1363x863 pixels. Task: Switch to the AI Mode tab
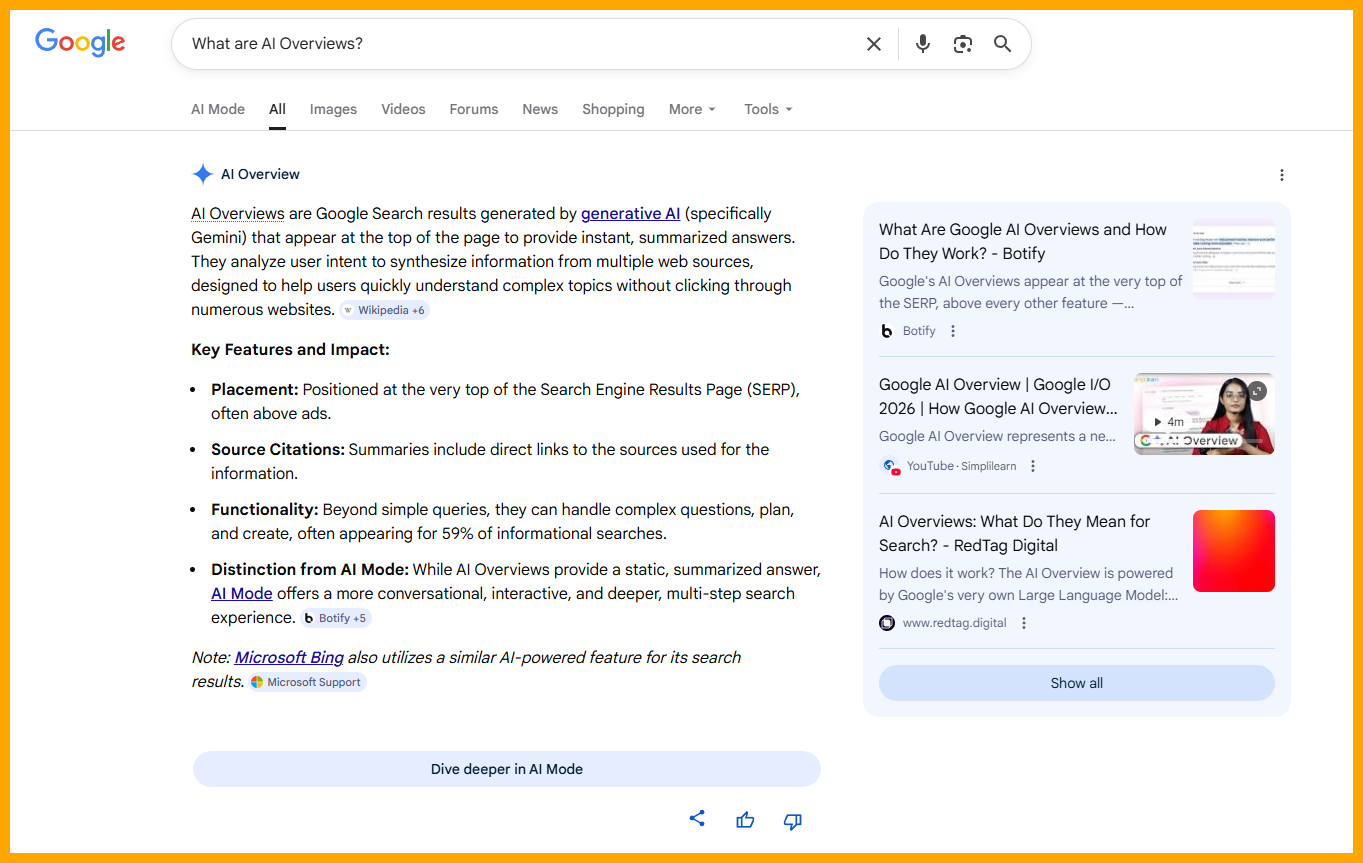coord(218,109)
